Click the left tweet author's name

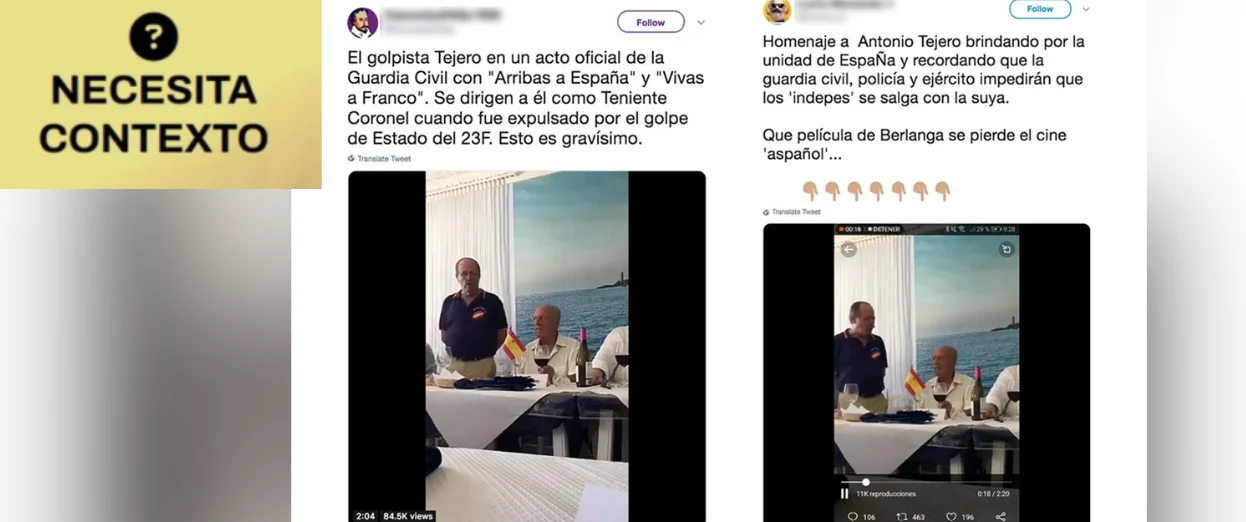pyautogui.click(x=446, y=15)
